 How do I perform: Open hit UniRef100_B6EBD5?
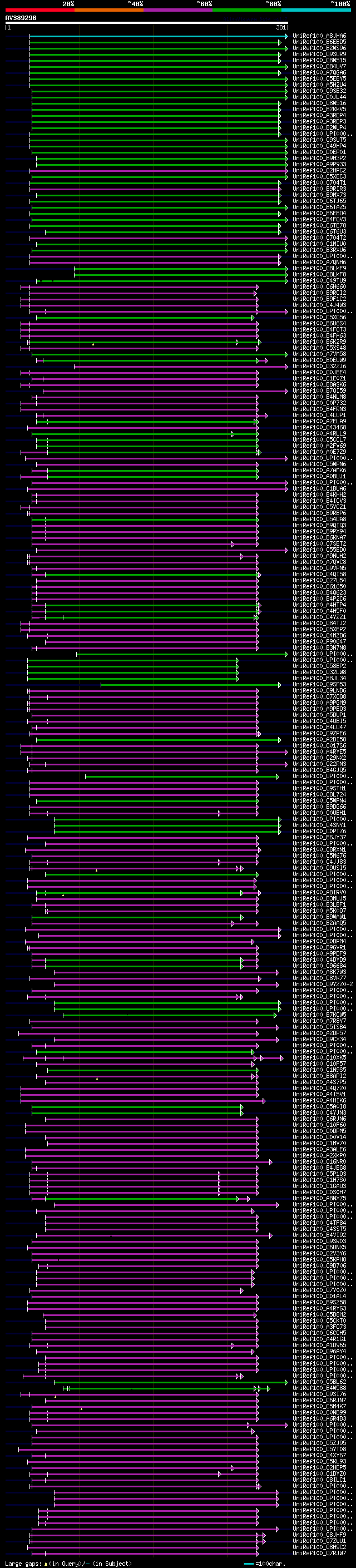[x=319, y=42]
